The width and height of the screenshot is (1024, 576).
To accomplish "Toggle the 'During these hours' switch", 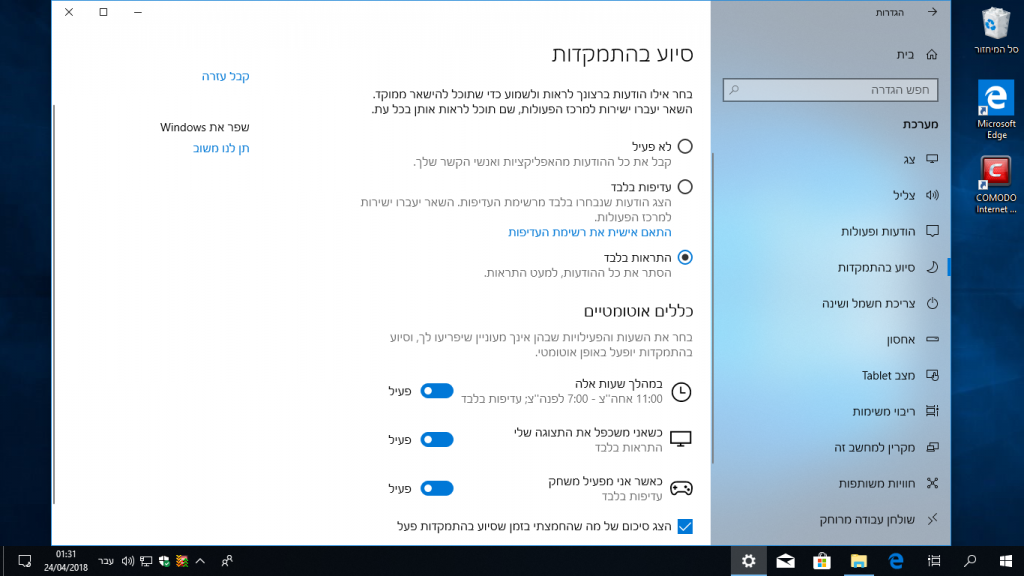I will 437,391.
